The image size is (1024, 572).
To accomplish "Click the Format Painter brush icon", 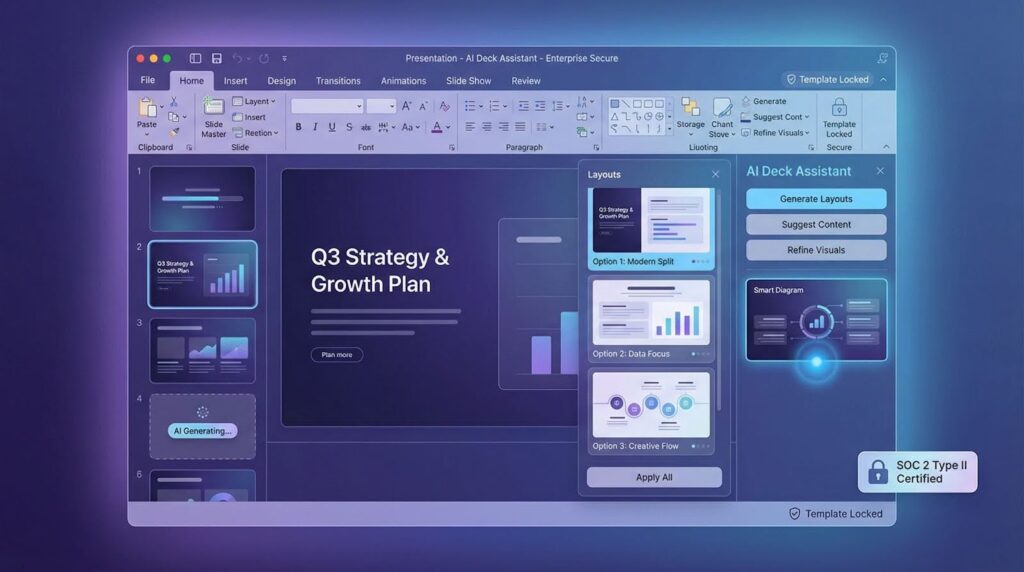I will point(173,132).
